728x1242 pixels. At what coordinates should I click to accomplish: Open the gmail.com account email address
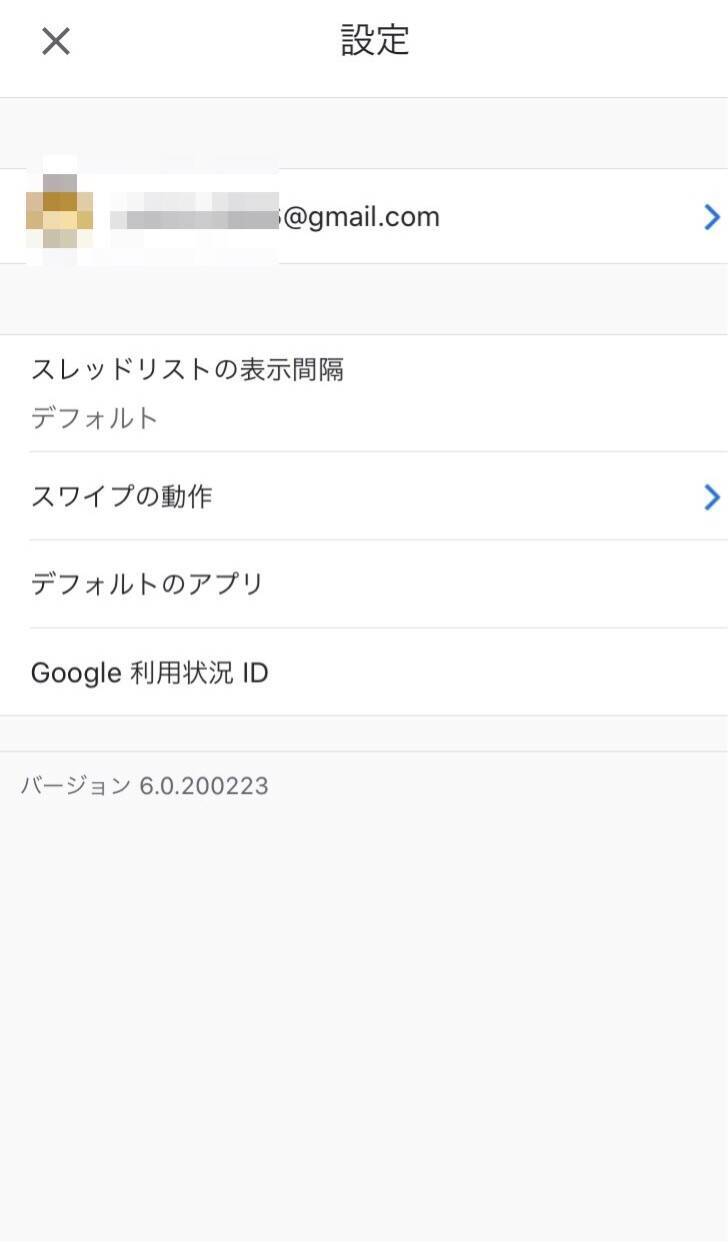click(360, 217)
